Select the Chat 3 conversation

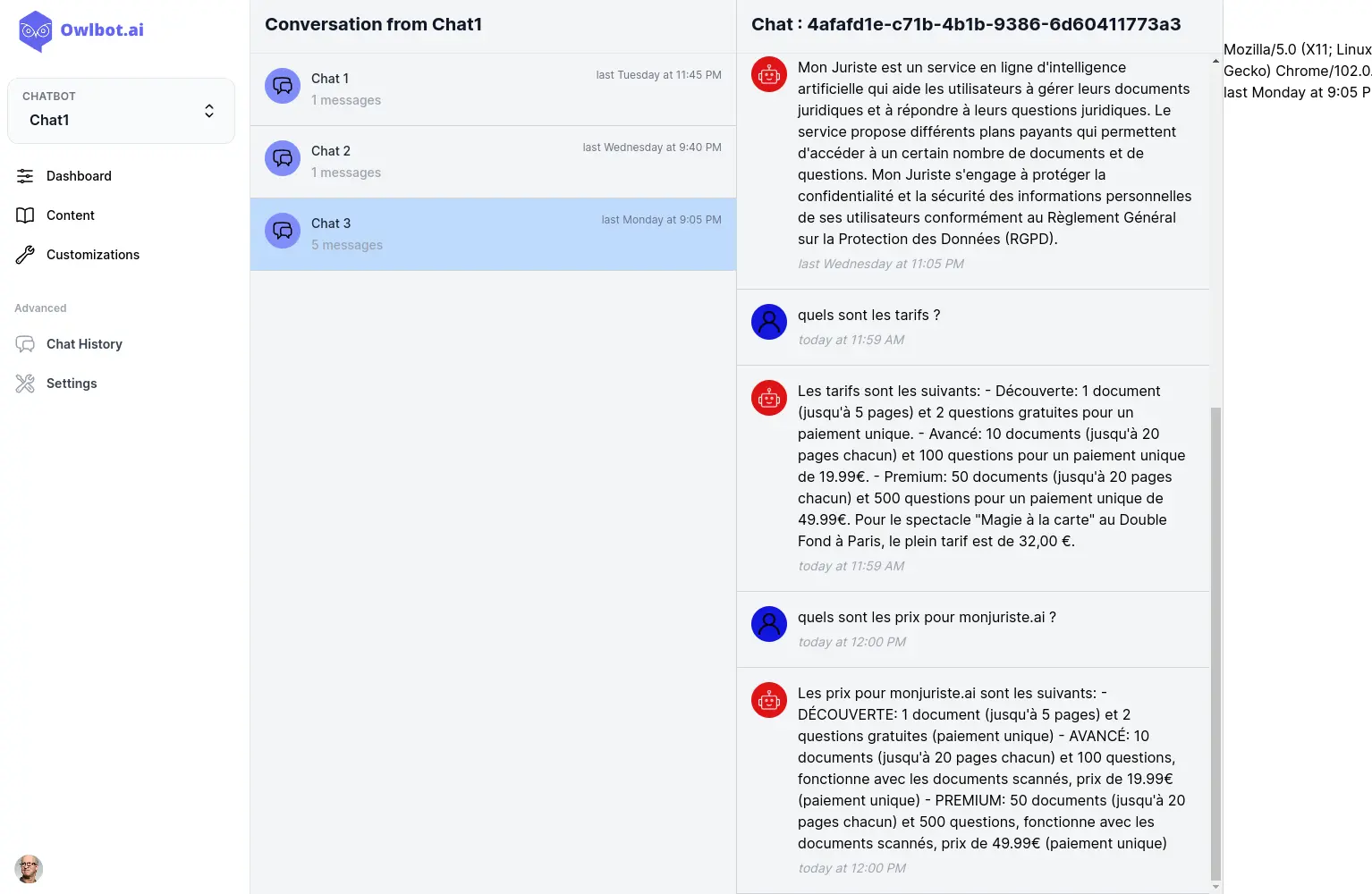pyautogui.click(x=493, y=234)
